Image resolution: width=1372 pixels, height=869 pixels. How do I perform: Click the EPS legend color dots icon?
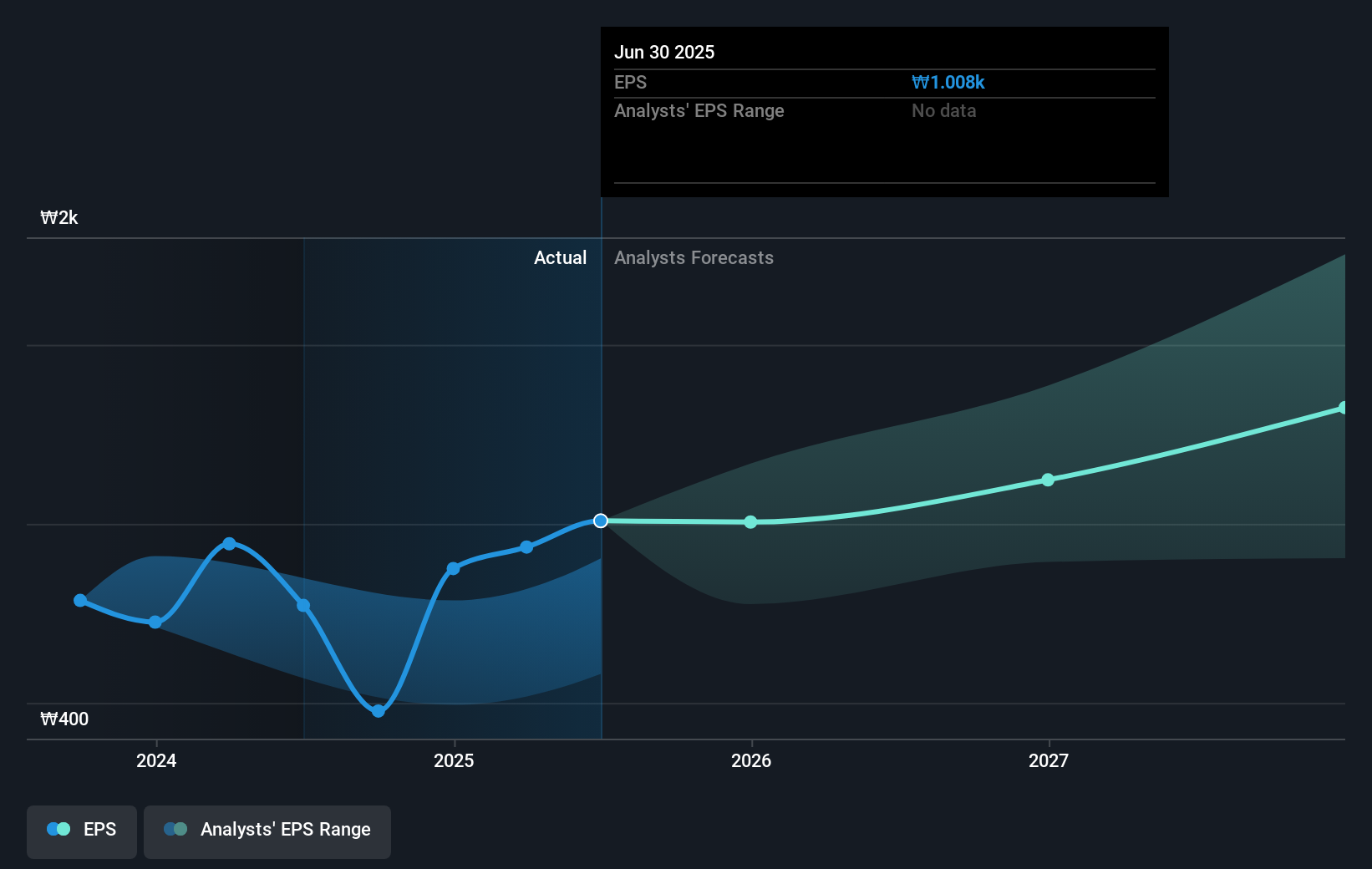click(58, 830)
